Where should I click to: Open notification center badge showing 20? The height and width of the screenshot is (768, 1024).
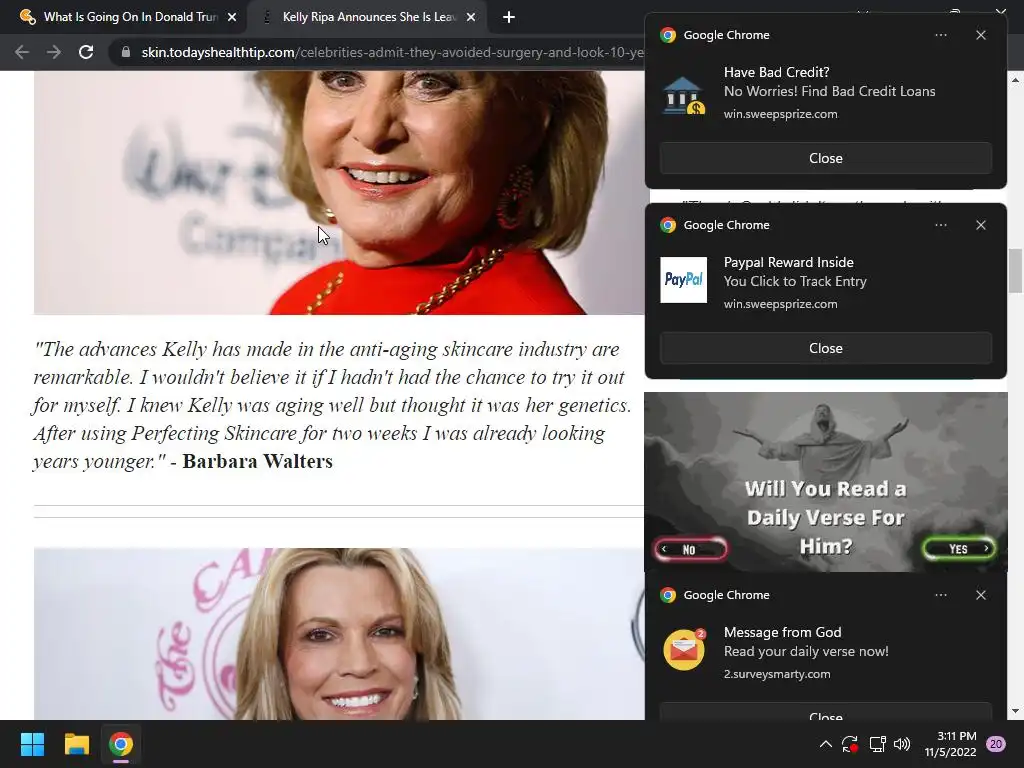click(x=996, y=744)
